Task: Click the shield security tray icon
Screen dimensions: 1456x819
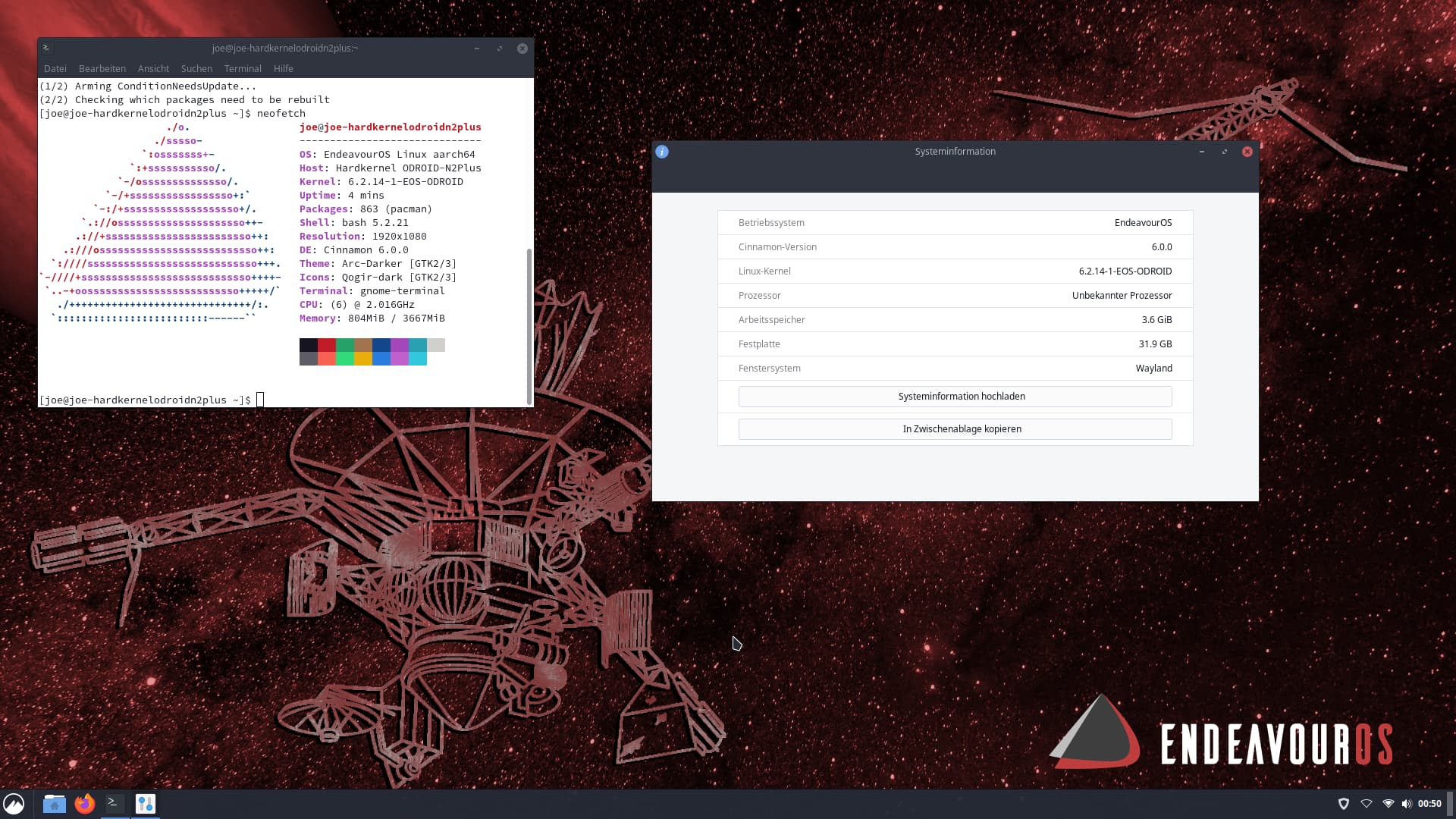Action: pyautogui.click(x=1343, y=804)
